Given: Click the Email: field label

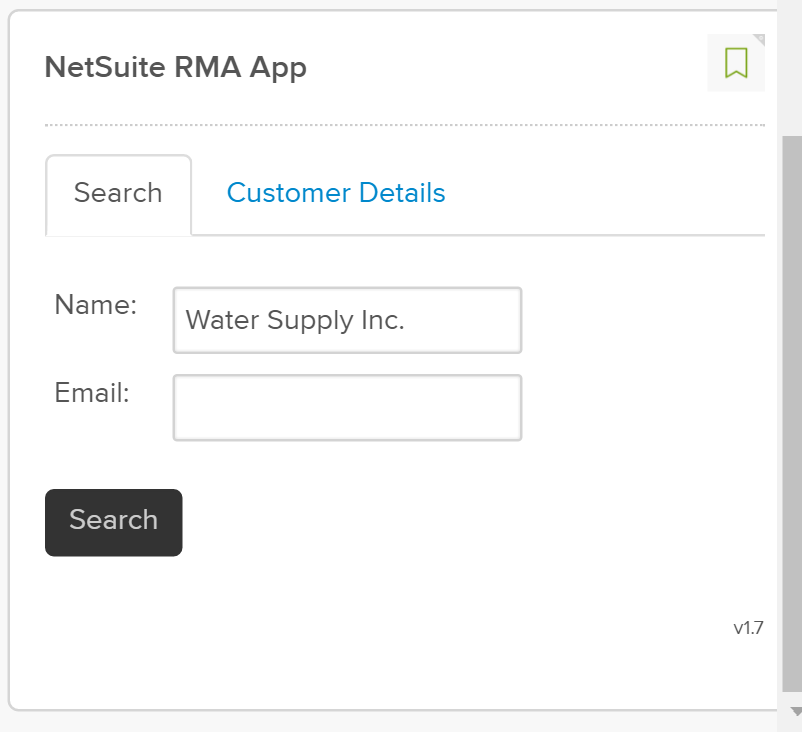Looking at the screenshot, I should [92, 393].
